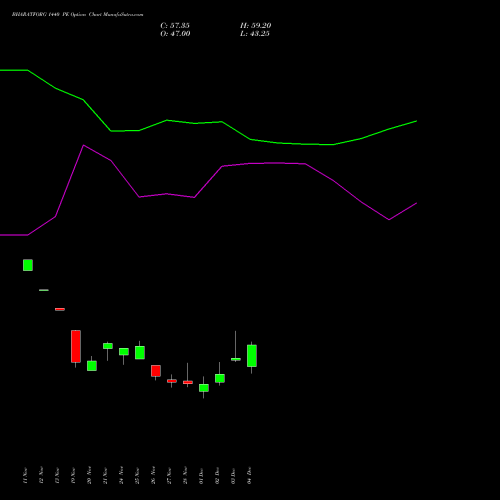Click the 02 Dec date label
The height and width of the screenshot is (500, 500).
tap(217, 475)
